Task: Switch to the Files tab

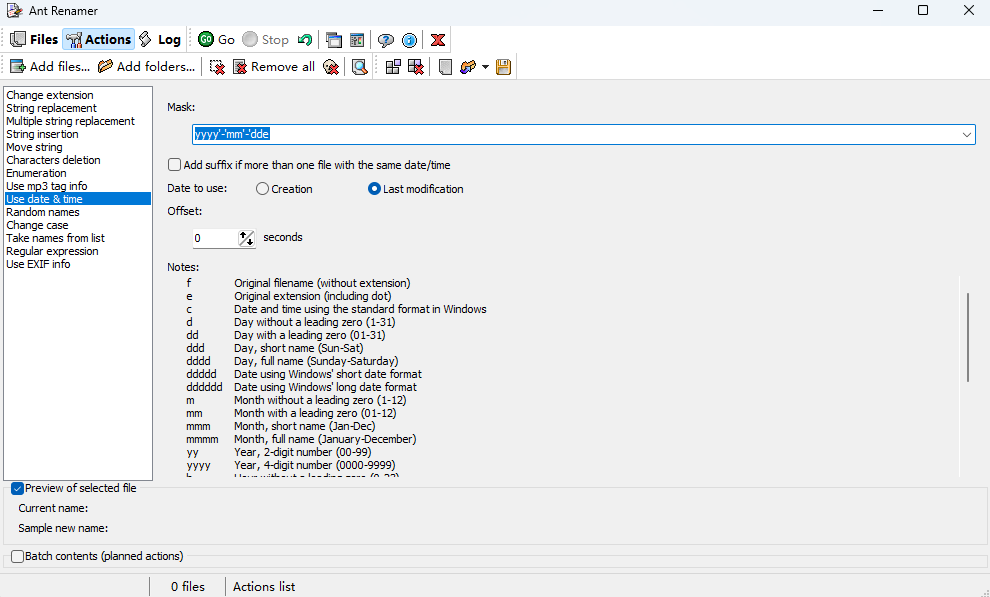Action: (34, 40)
